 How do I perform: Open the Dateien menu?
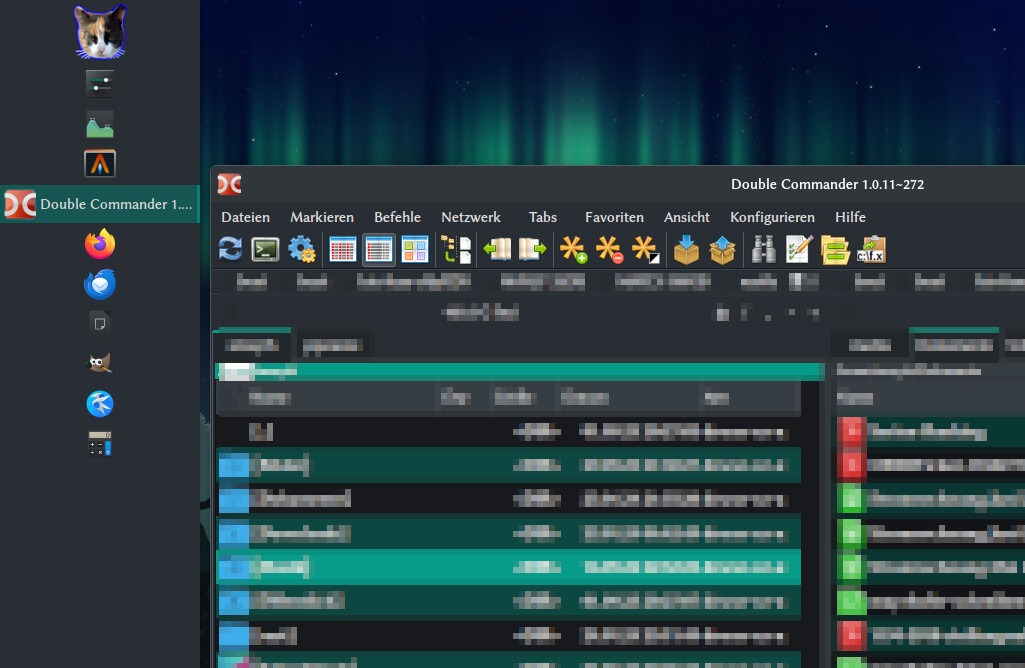tap(245, 217)
